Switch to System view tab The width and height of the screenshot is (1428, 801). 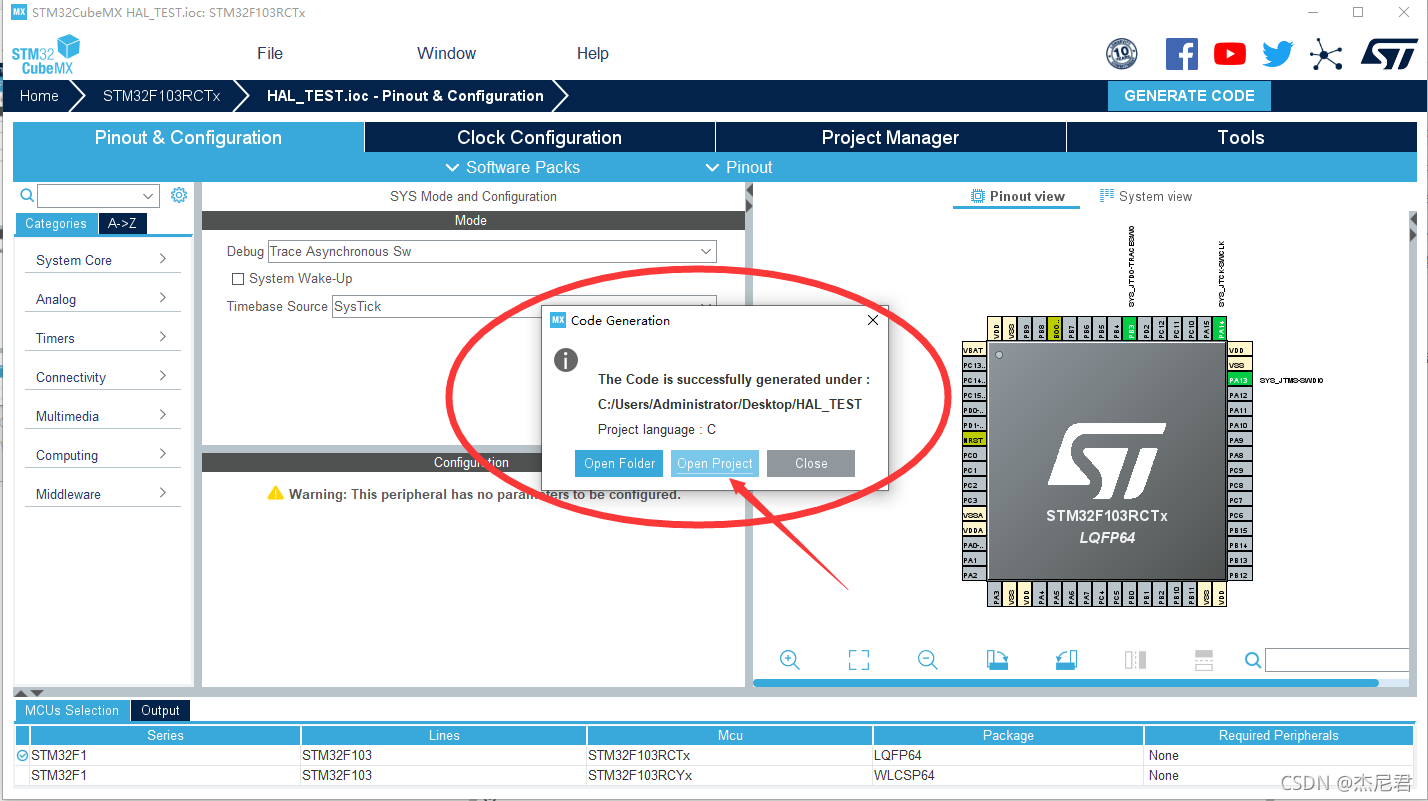point(1146,196)
